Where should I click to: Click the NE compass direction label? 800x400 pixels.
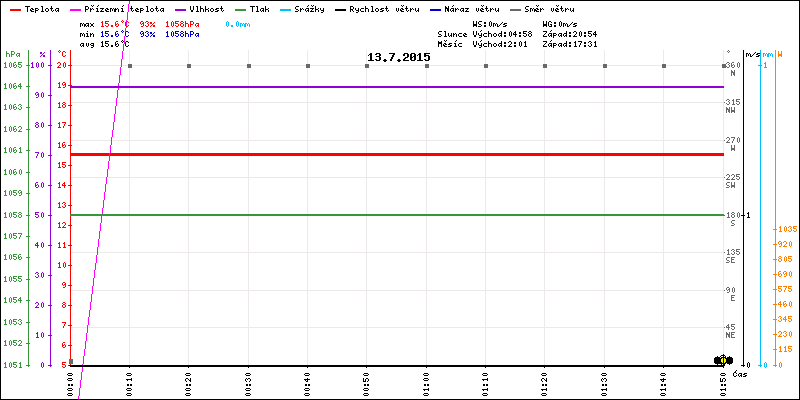coord(730,335)
